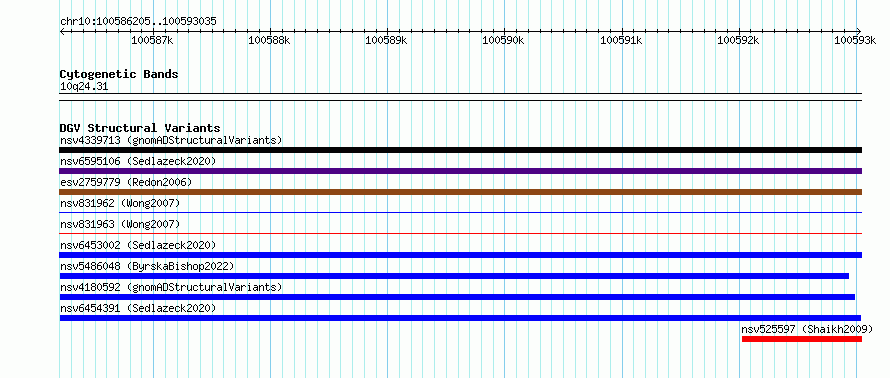This screenshot has width=890, height=378.
Task: Click the blue nsv5486048 variant bar
Action: pos(454,276)
